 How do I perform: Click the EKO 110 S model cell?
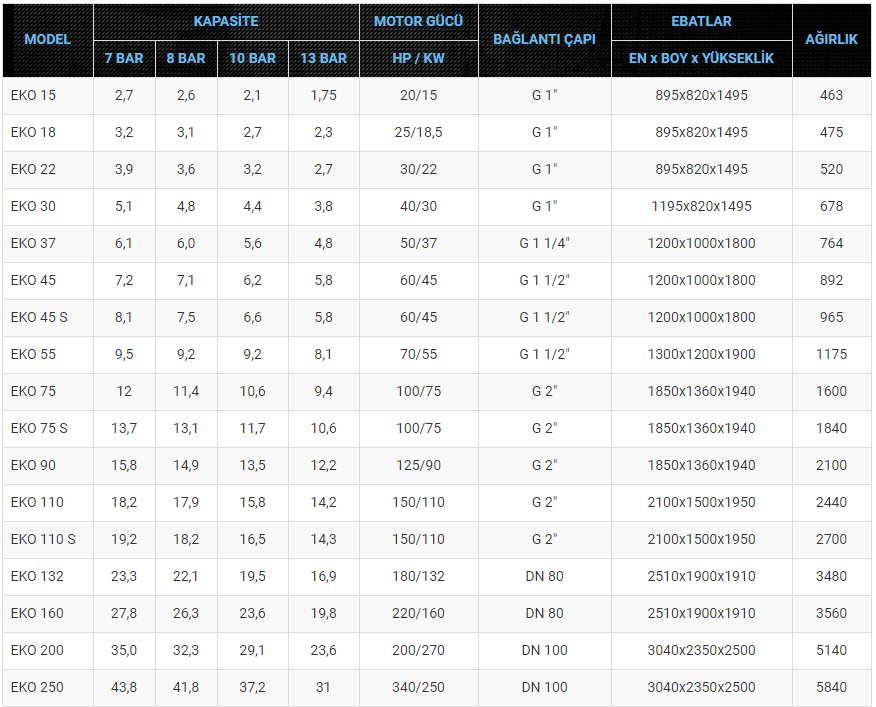[47, 539]
